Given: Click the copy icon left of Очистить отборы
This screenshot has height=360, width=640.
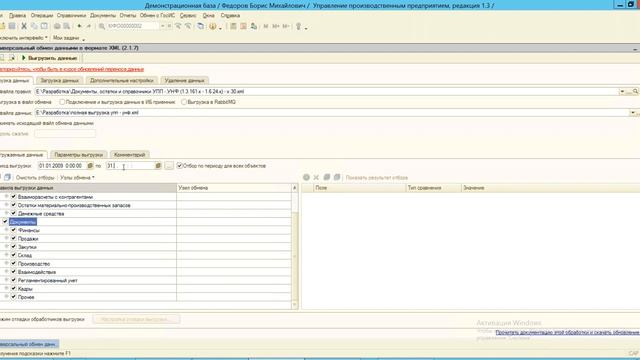Looking at the screenshot, I should pos(7,178).
